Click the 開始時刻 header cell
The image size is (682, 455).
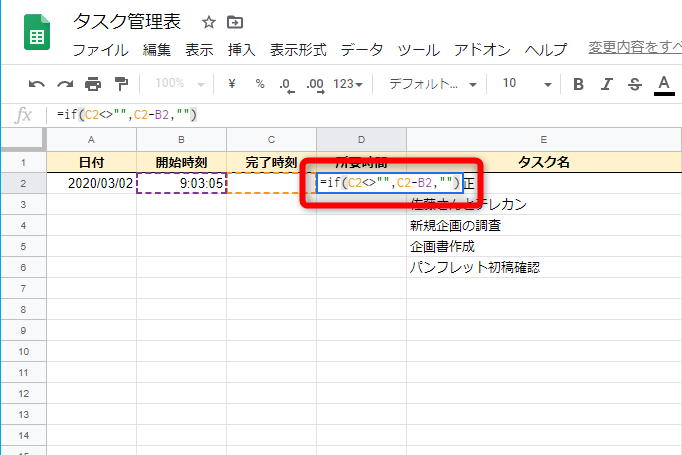pyautogui.click(x=181, y=163)
